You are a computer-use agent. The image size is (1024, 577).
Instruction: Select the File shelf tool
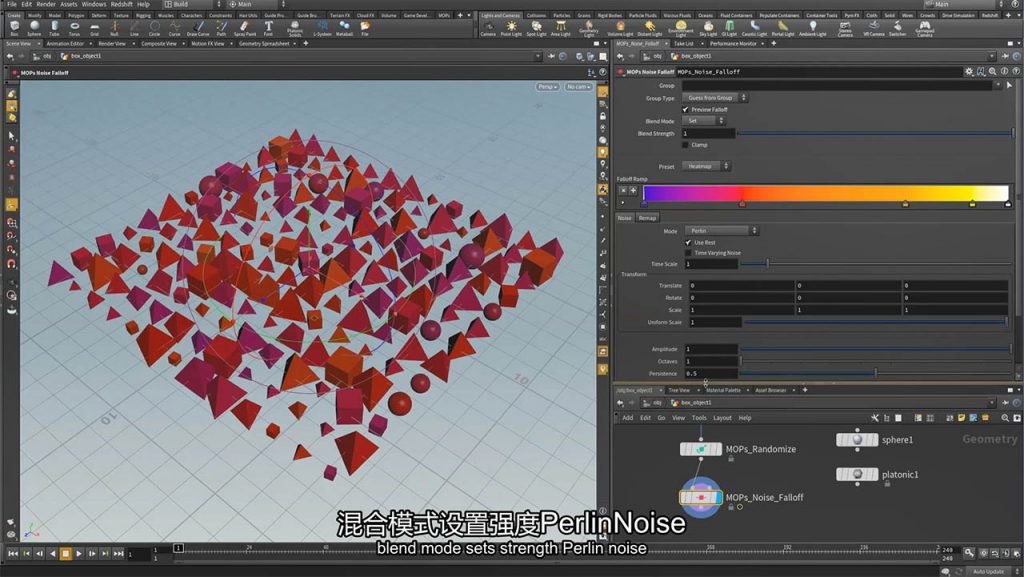click(x=365, y=28)
